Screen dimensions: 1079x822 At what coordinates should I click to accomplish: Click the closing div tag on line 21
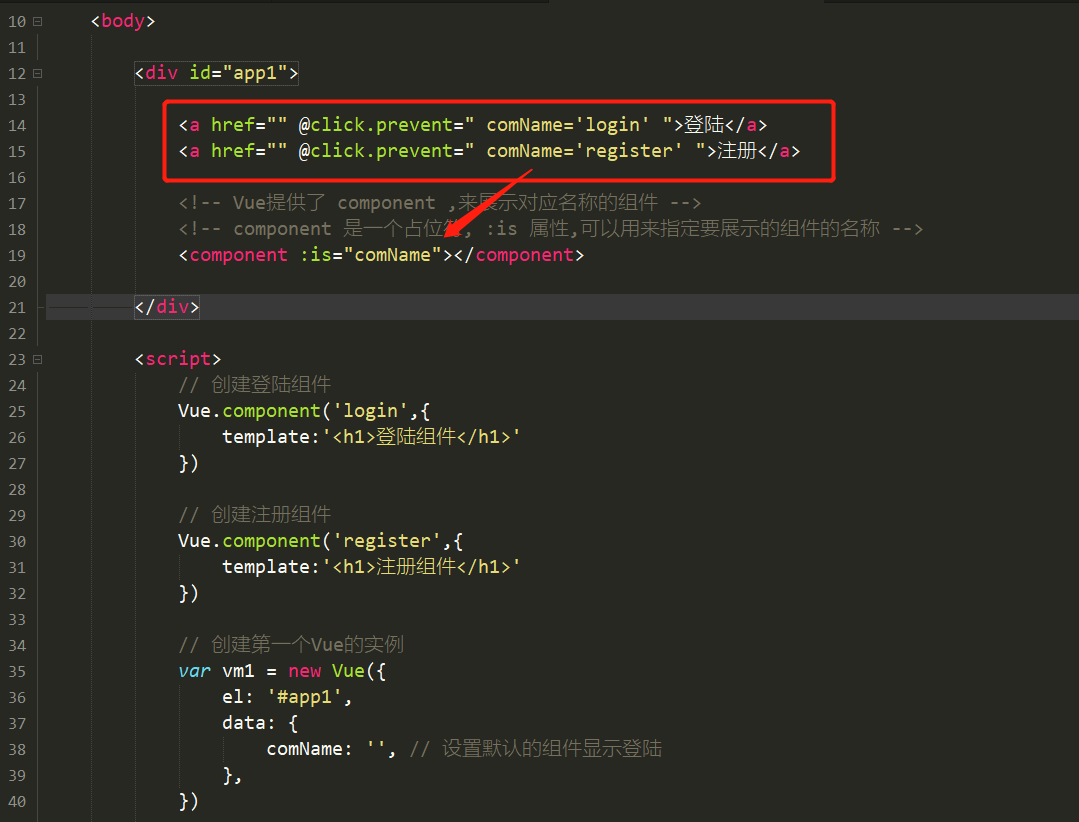(x=167, y=307)
